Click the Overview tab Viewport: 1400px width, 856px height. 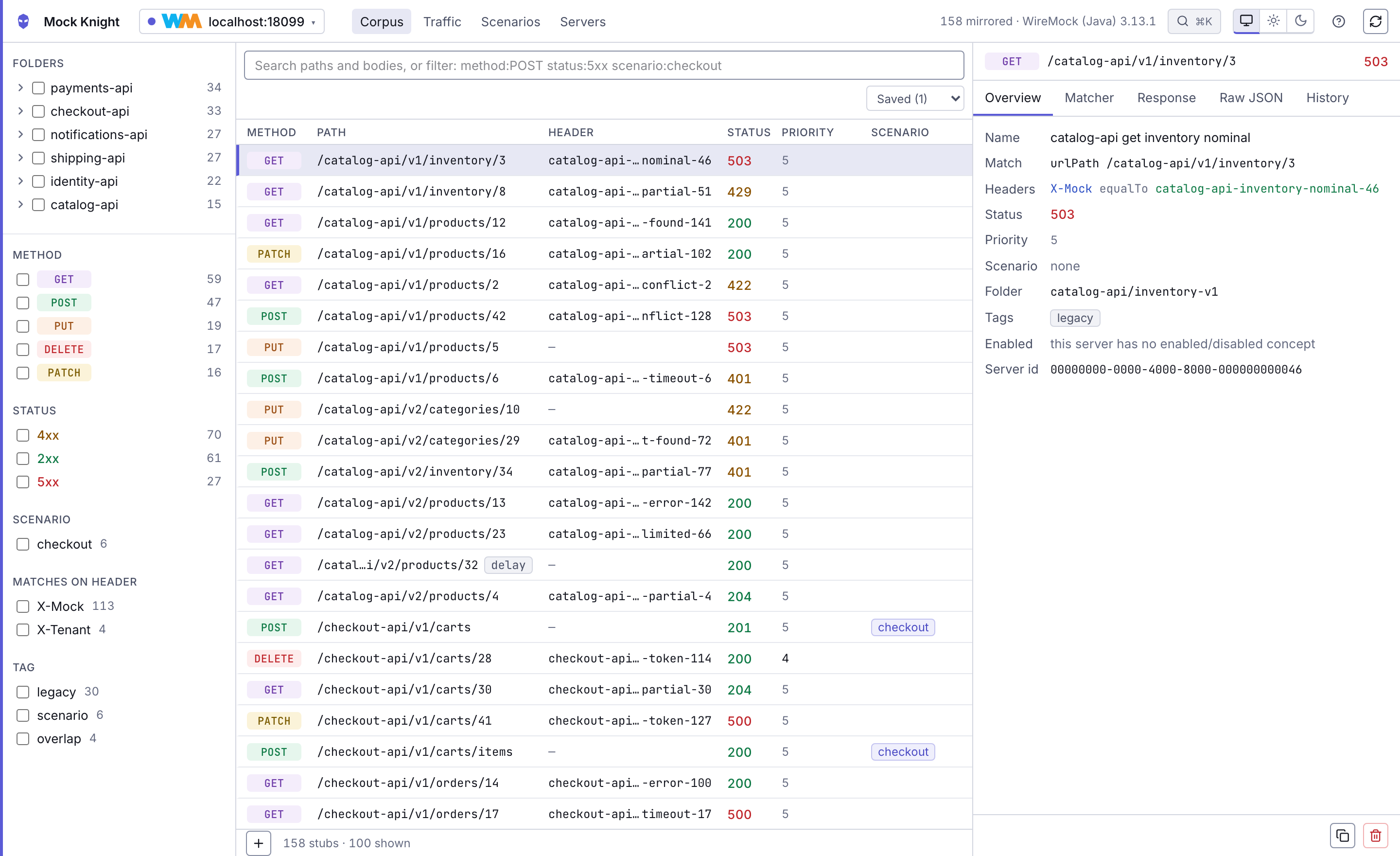tap(1013, 98)
